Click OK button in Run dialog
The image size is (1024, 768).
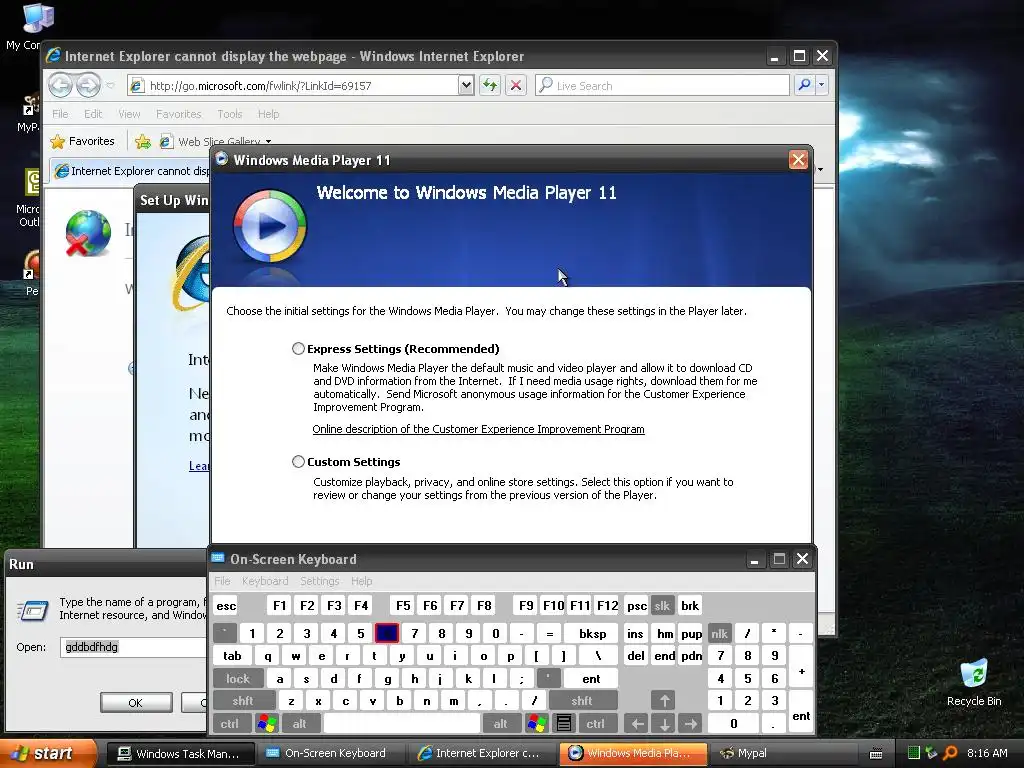[136, 703]
